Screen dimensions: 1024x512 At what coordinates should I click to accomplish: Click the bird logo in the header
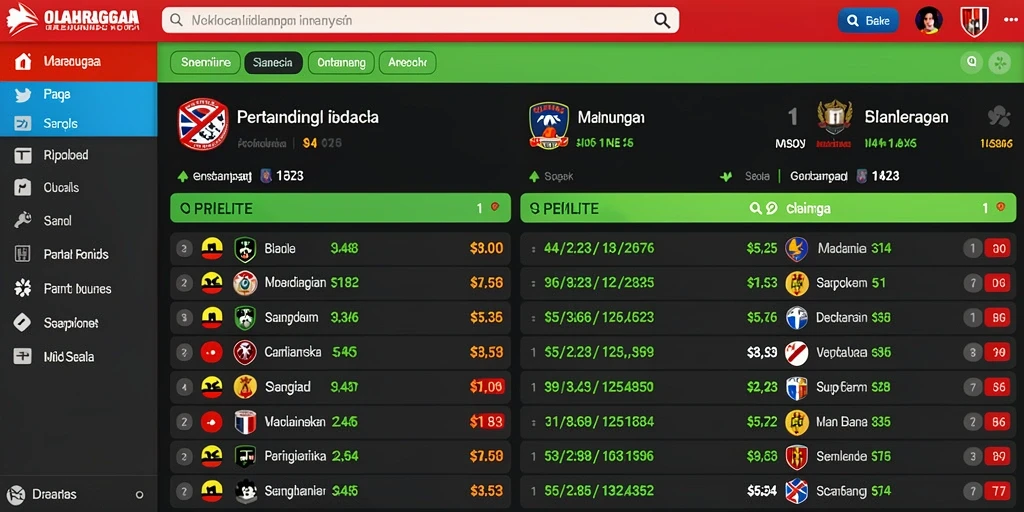click(x=22, y=20)
